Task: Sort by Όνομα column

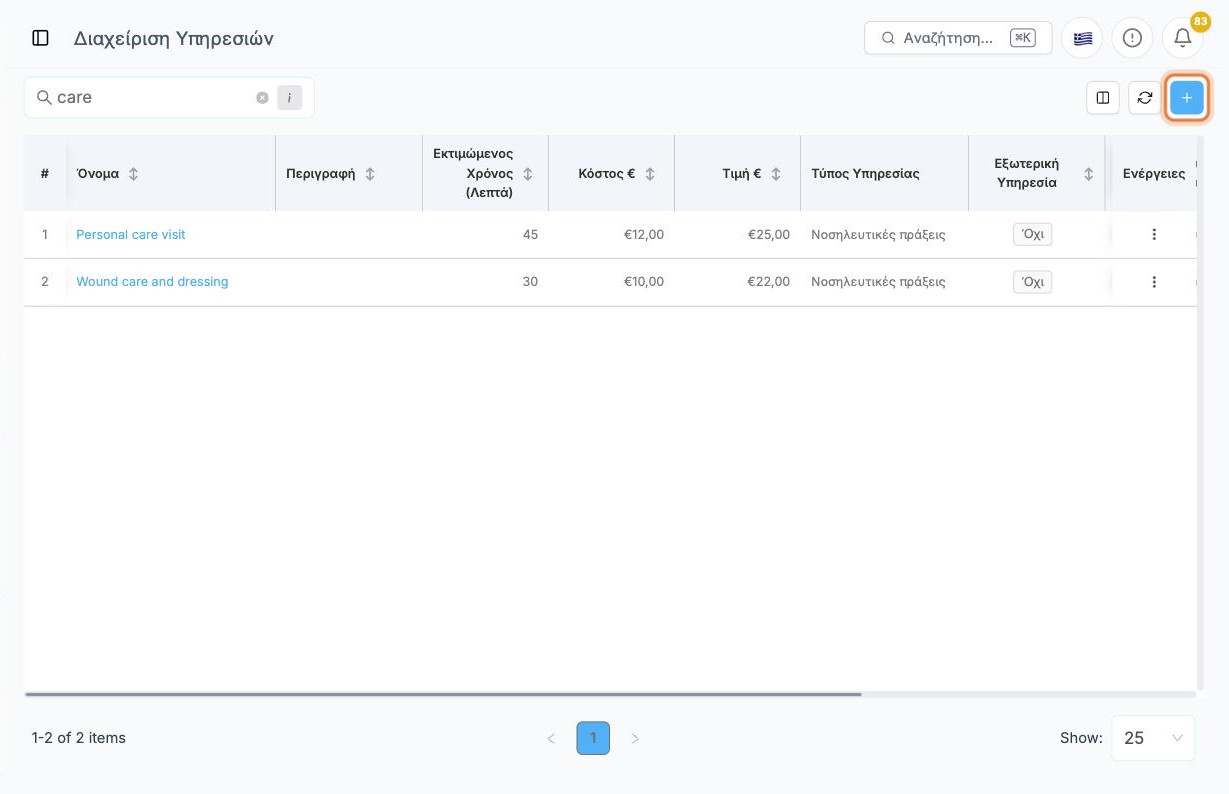Action: [x=134, y=174]
